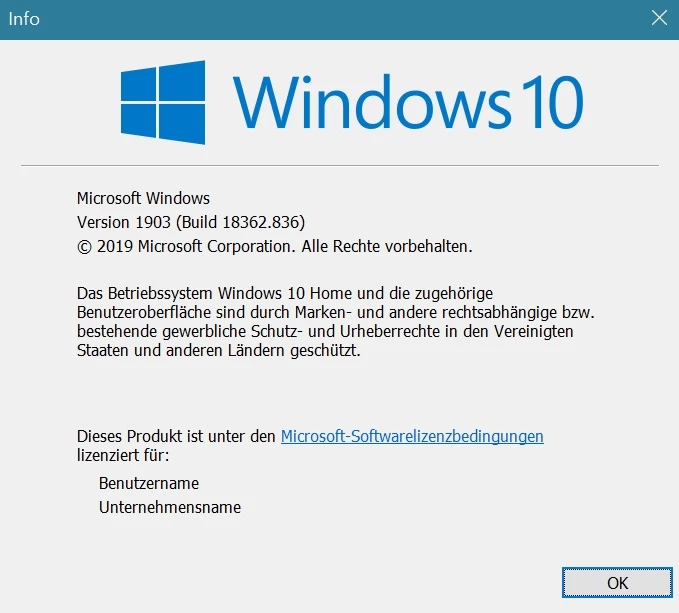Click the 'Unternehmensname' text

(x=170, y=507)
